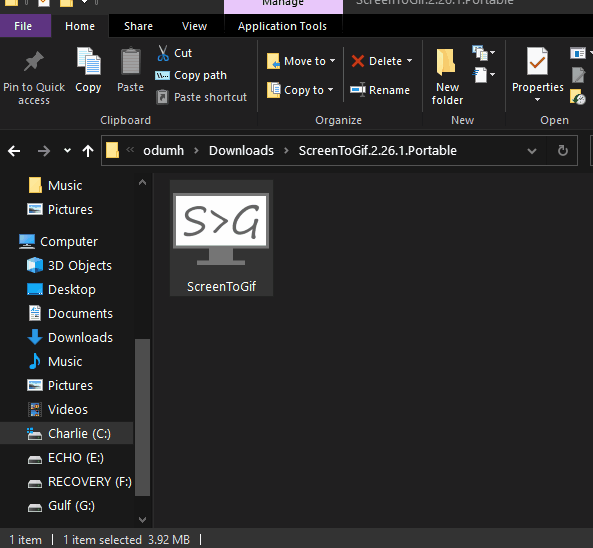The image size is (593, 548).
Task: Open the Copy to dropdown
Action: tap(300, 90)
